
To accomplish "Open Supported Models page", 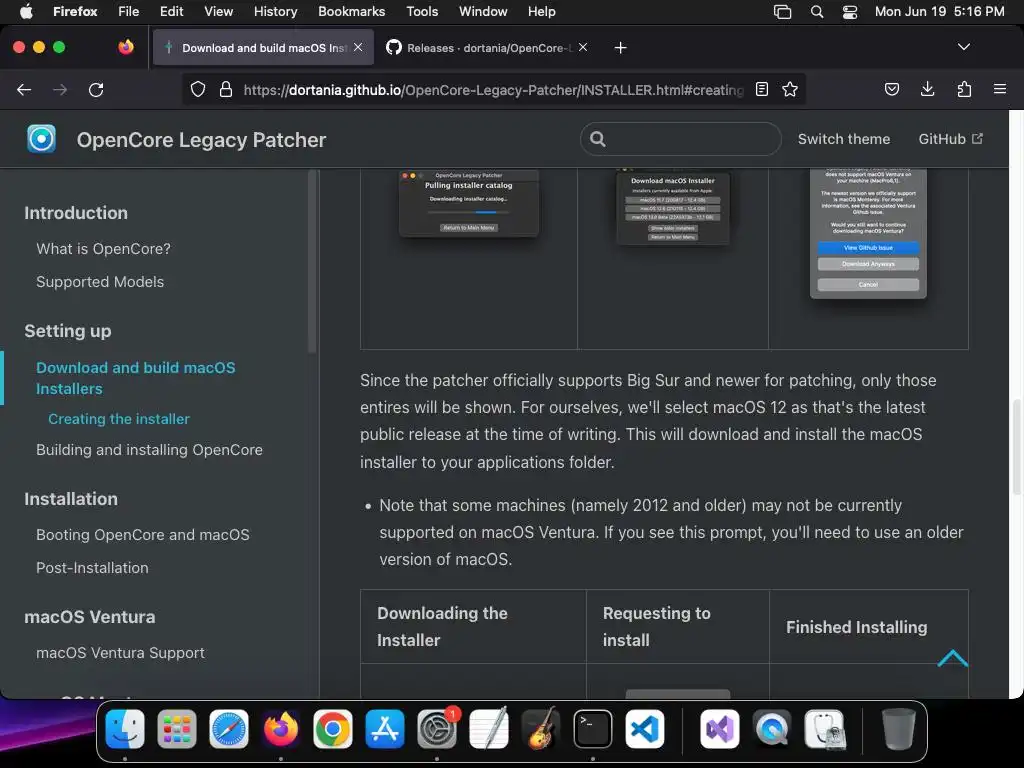I will [x=100, y=282].
